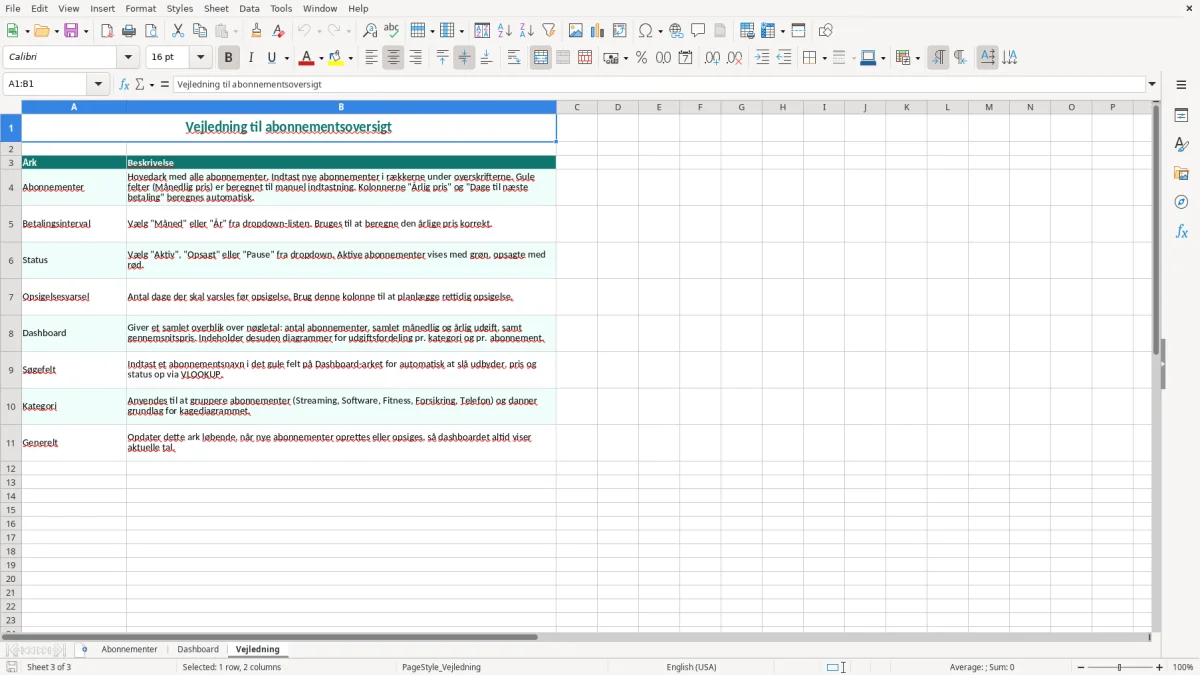Toggle Wrap Text
1200x675 pixels.
point(514,58)
